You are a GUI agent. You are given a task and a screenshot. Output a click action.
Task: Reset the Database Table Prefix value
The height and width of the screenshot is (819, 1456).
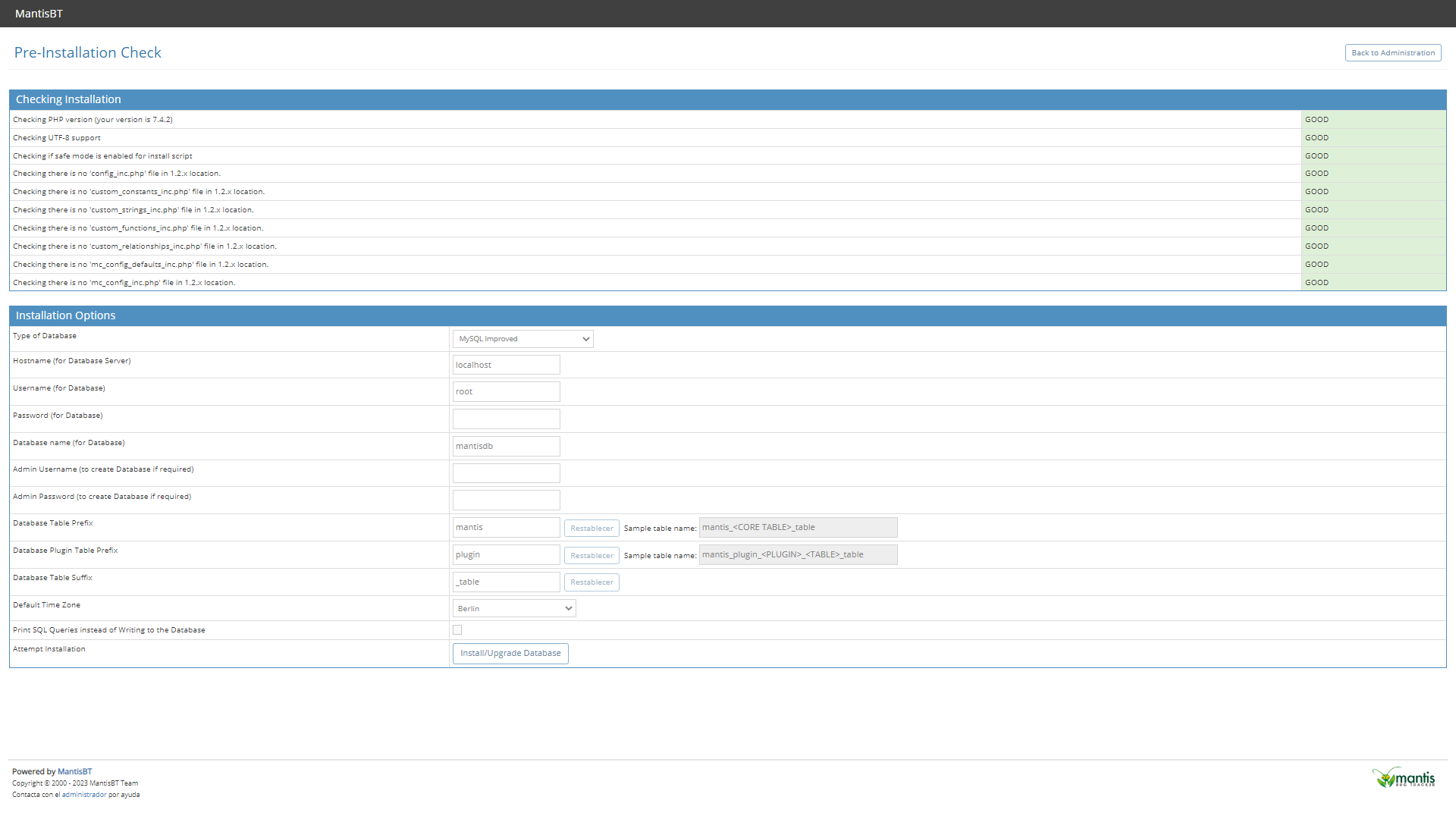pyautogui.click(x=591, y=529)
